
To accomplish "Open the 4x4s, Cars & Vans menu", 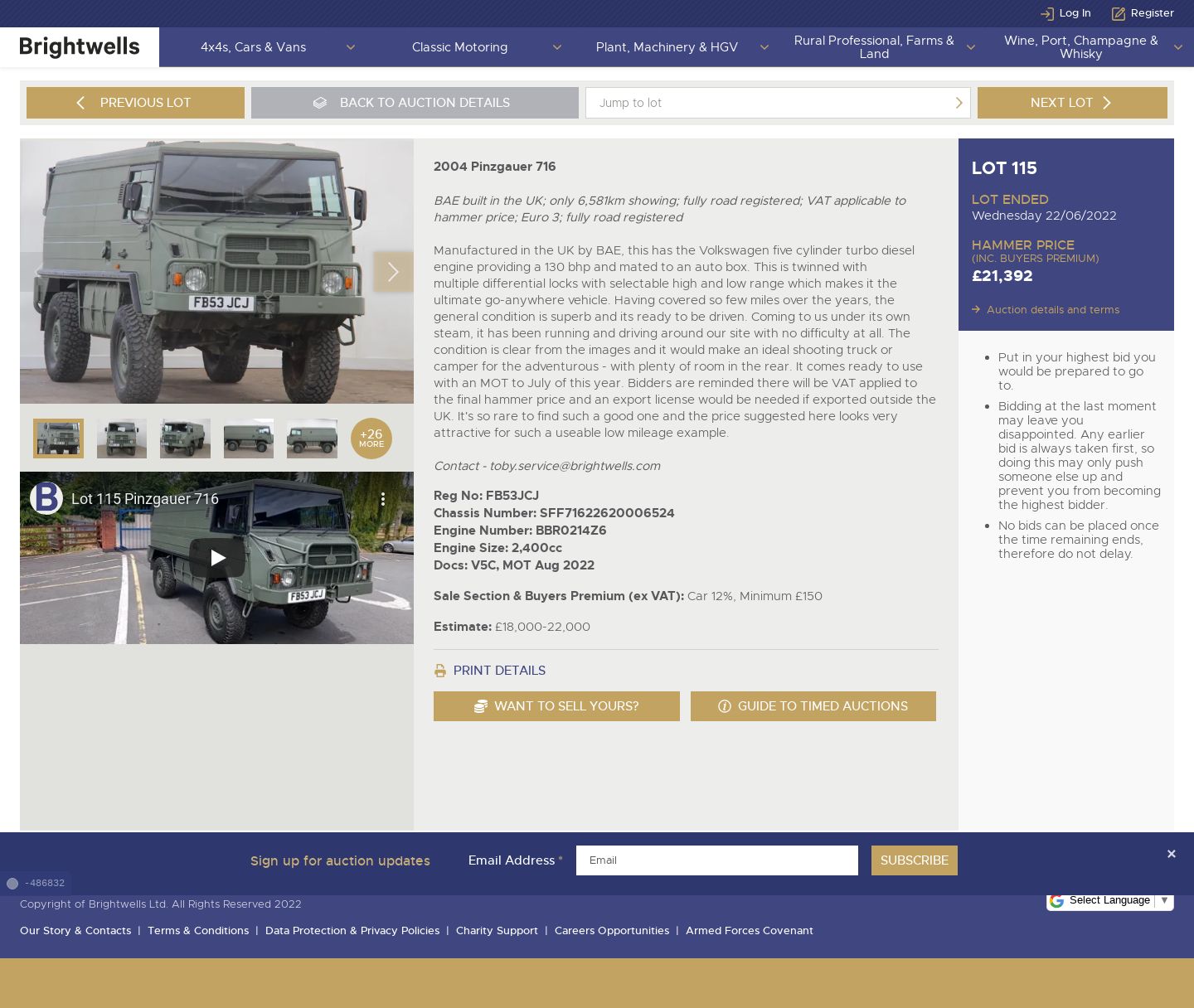I will 253,47.
